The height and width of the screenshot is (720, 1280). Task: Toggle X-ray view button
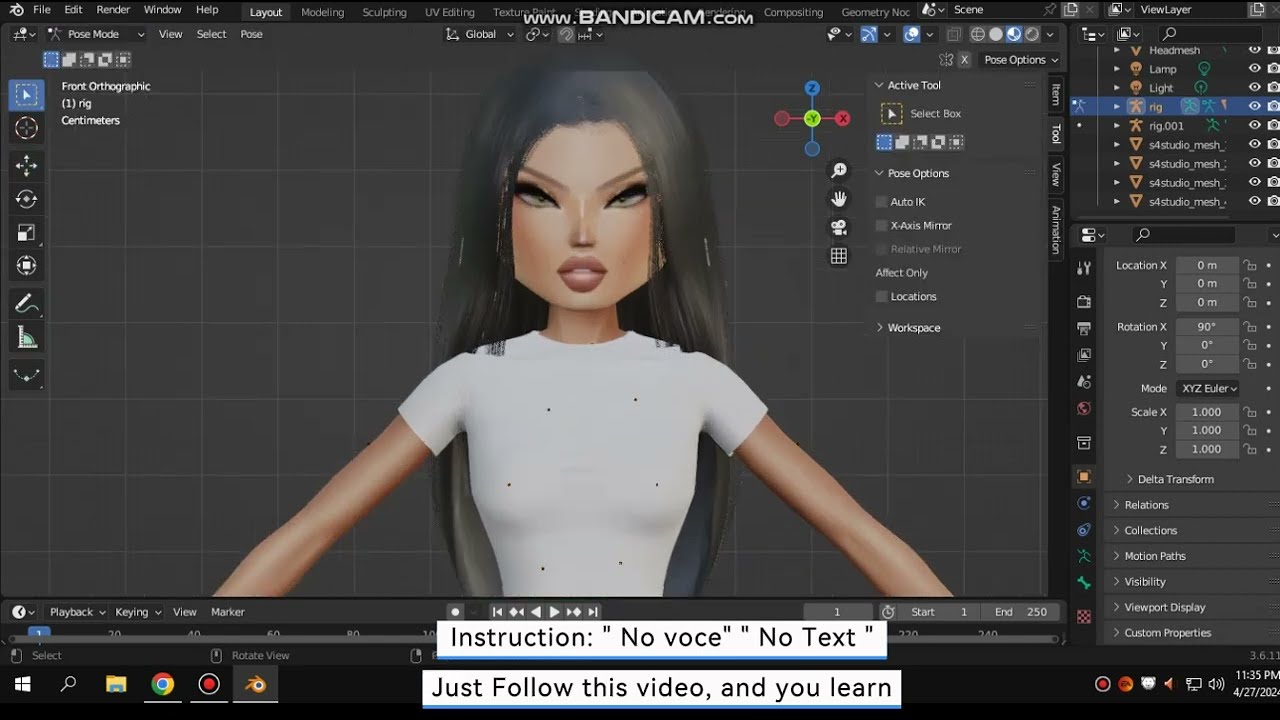click(x=953, y=34)
